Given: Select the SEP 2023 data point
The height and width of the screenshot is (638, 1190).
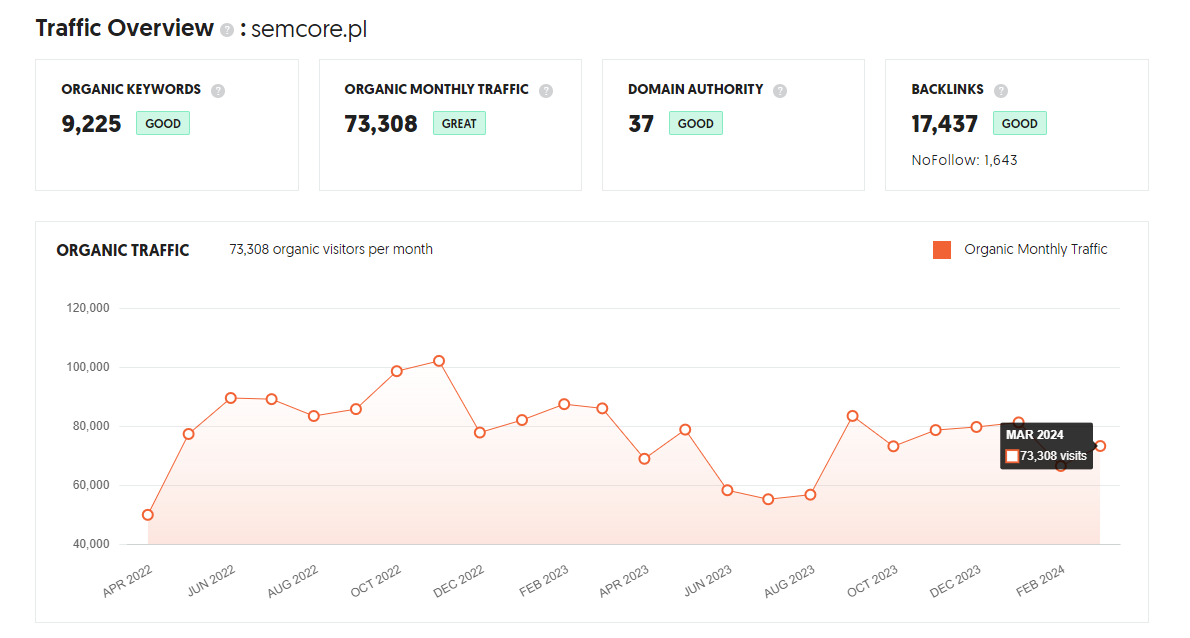Looking at the screenshot, I should 852,416.
